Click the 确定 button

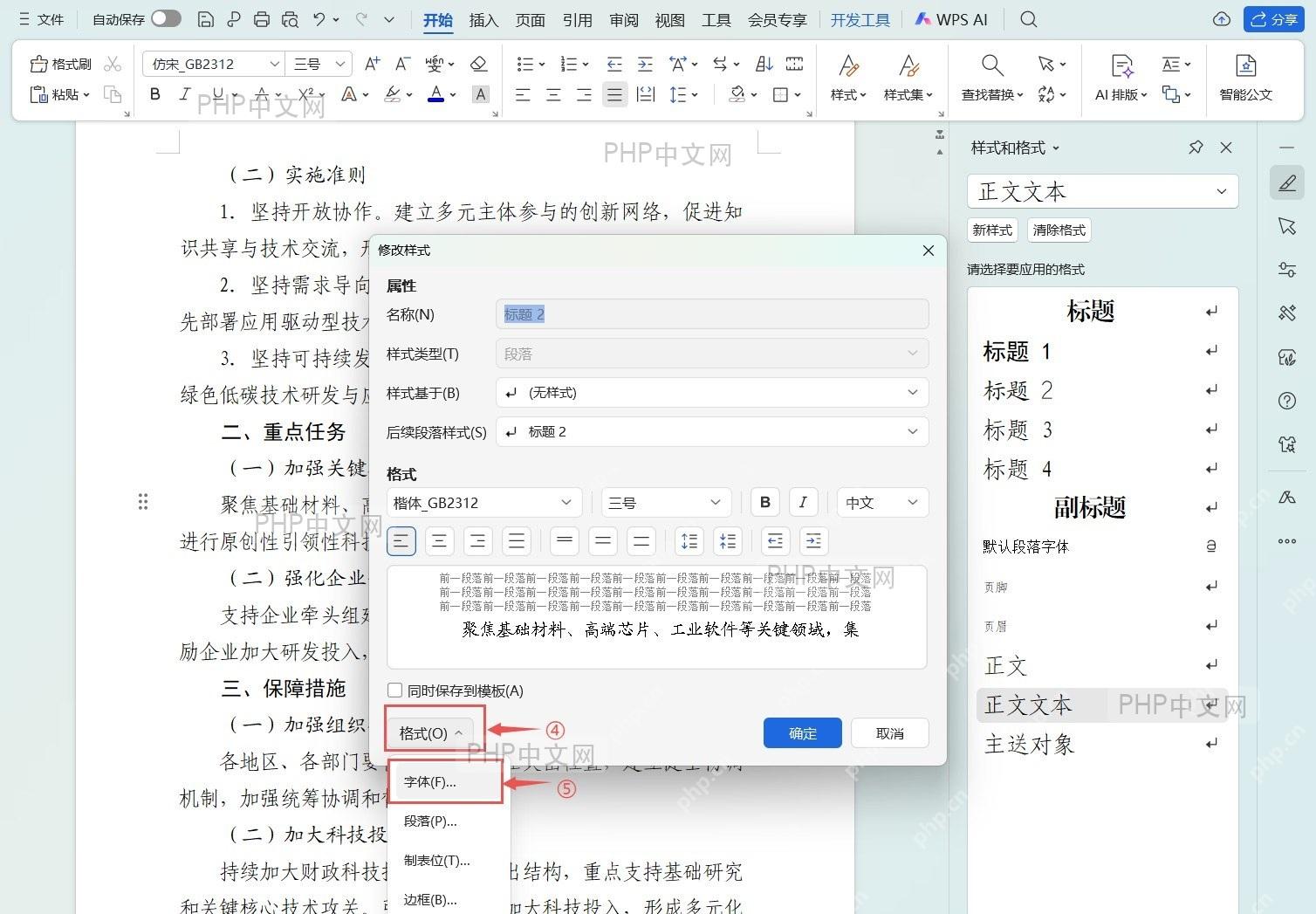pos(802,733)
